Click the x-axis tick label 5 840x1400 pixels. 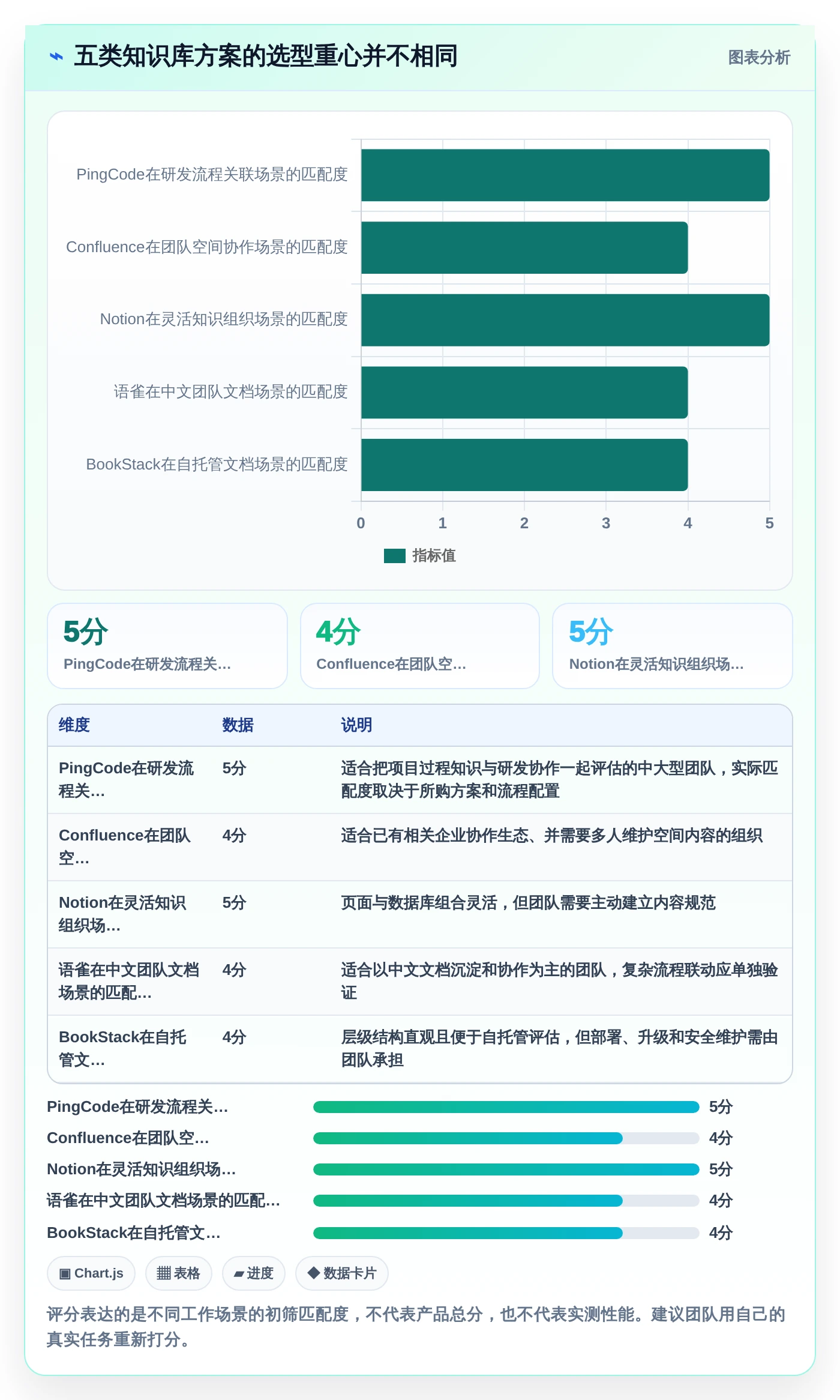[x=769, y=523]
